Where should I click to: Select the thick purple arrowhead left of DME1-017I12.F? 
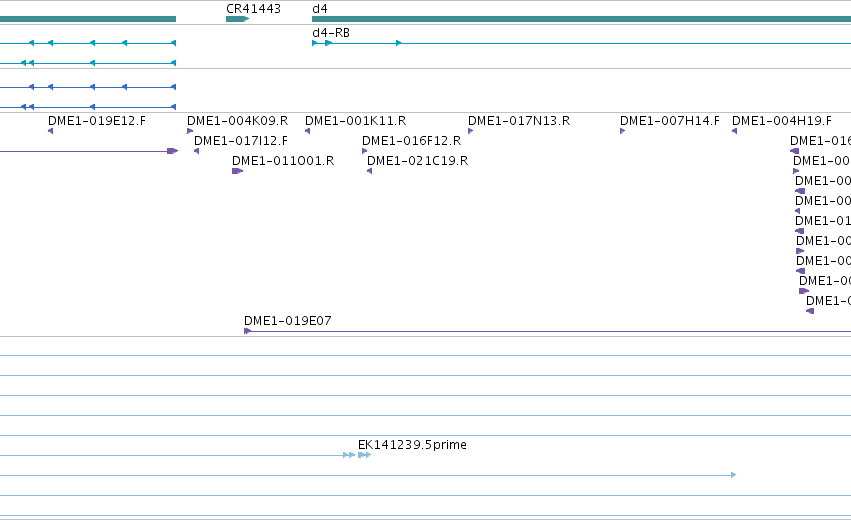coord(173,151)
